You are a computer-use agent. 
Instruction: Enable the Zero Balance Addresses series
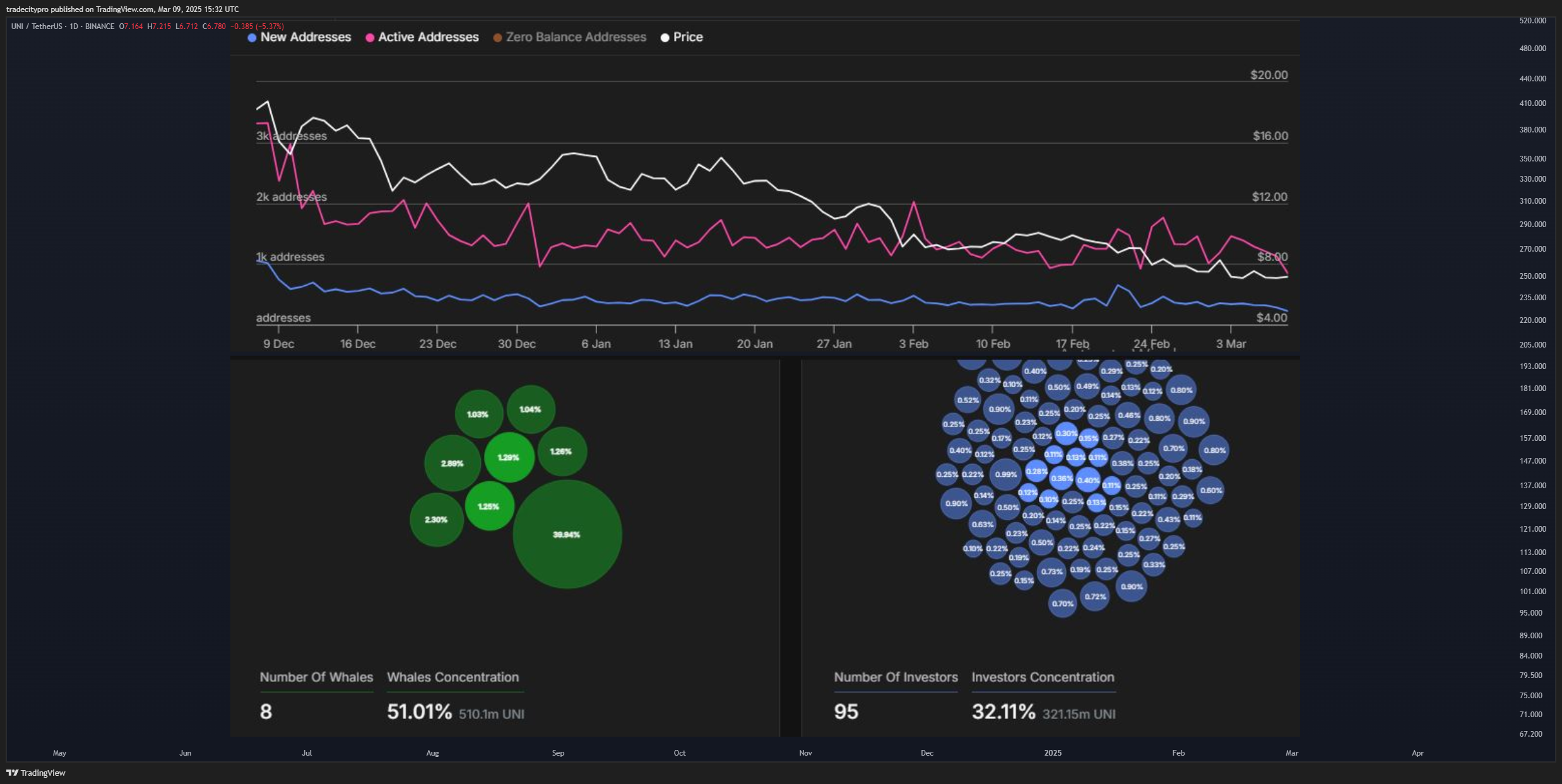click(x=570, y=37)
